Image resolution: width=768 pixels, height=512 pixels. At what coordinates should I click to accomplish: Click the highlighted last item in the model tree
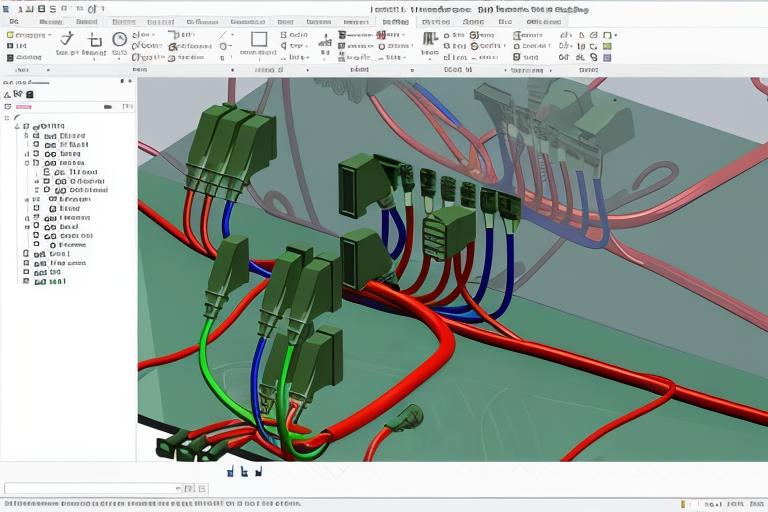(55, 281)
